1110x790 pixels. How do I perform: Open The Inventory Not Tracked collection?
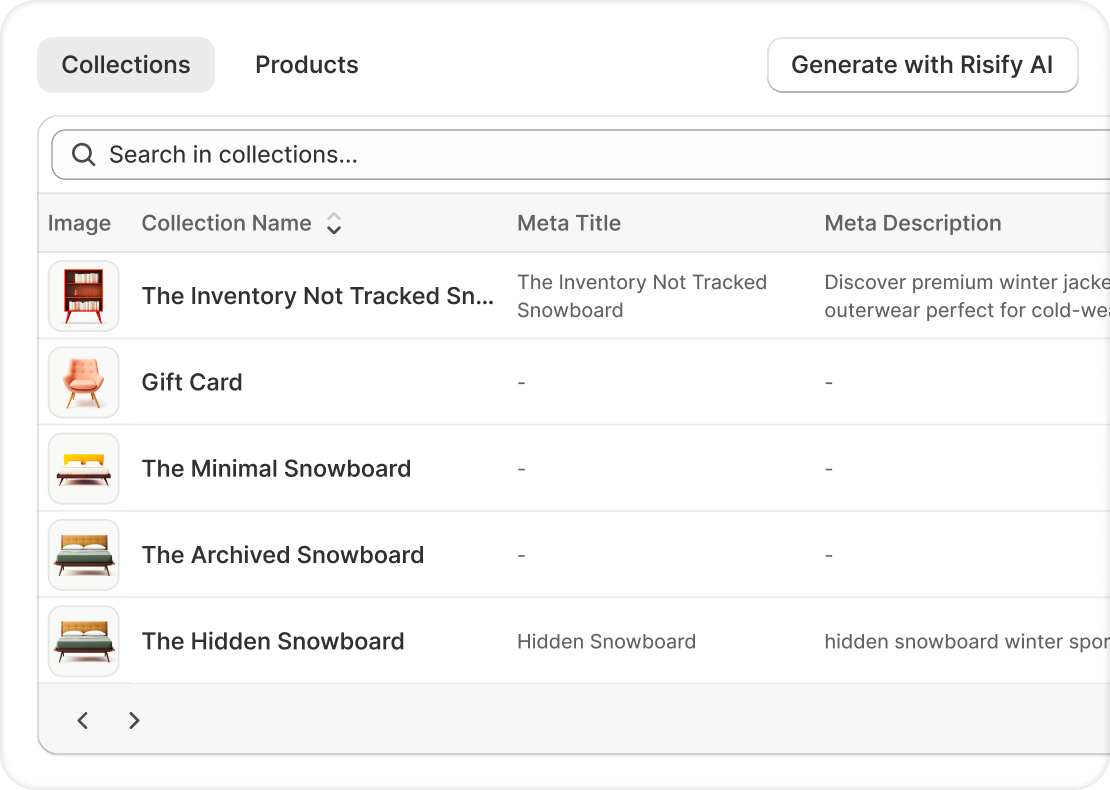coord(317,296)
